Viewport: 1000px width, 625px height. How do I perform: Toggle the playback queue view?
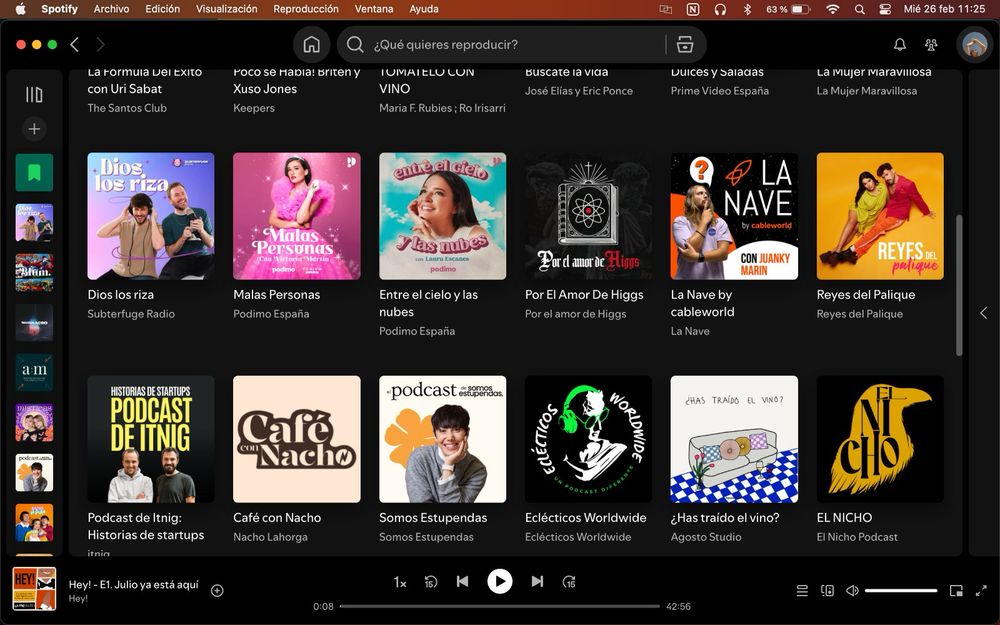(802, 591)
